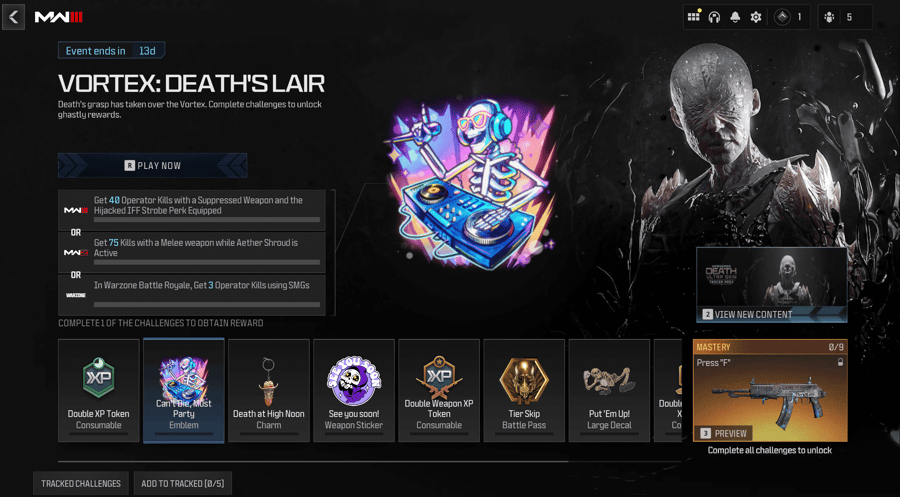Select Can't Die, Must Party emblem
Image resolution: width=900 pixels, height=497 pixels.
[184, 390]
